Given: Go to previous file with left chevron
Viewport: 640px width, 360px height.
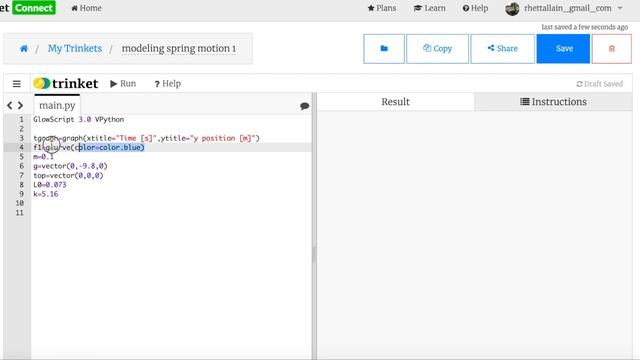Looking at the screenshot, I should [x=10, y=106].
